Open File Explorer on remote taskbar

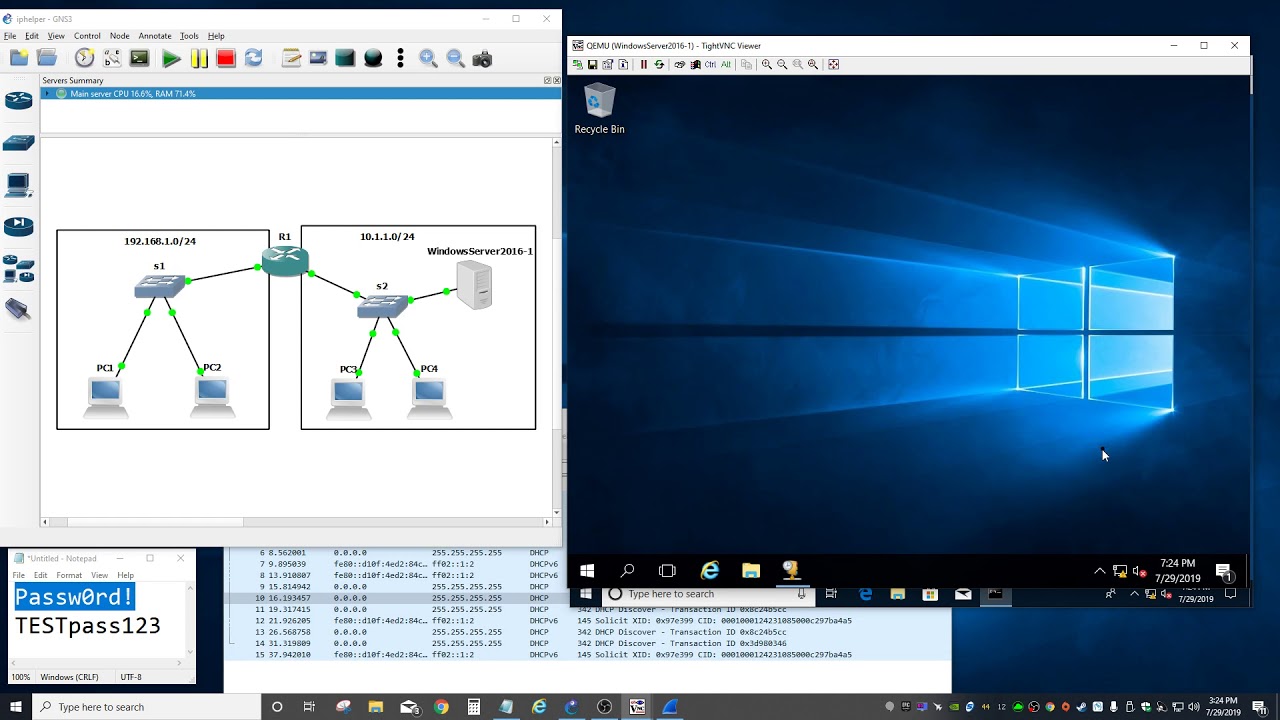[751, 571]
